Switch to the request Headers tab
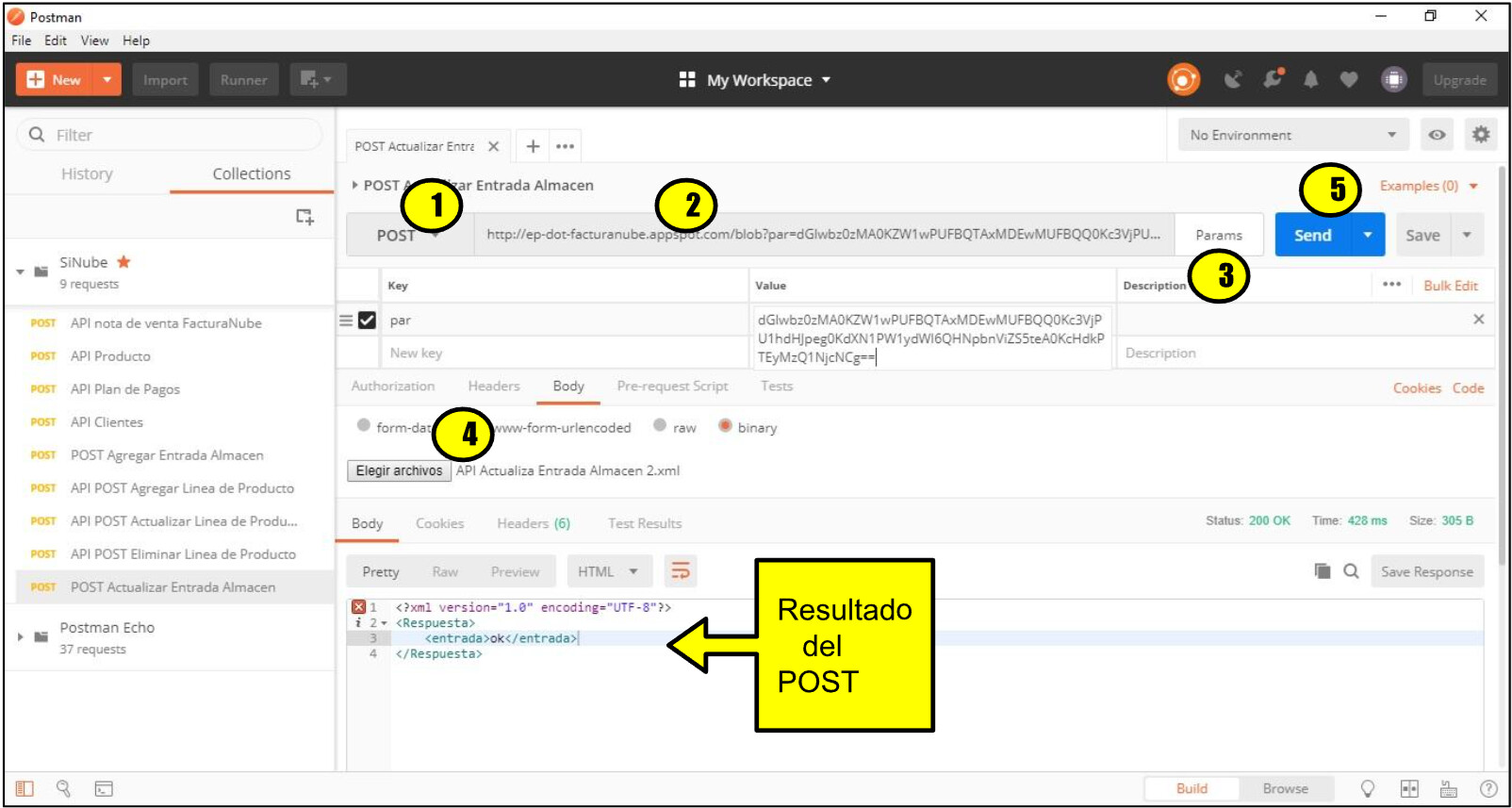This screenshot has width=1512, height=808. pyautogui.click(x=494, y=386)
